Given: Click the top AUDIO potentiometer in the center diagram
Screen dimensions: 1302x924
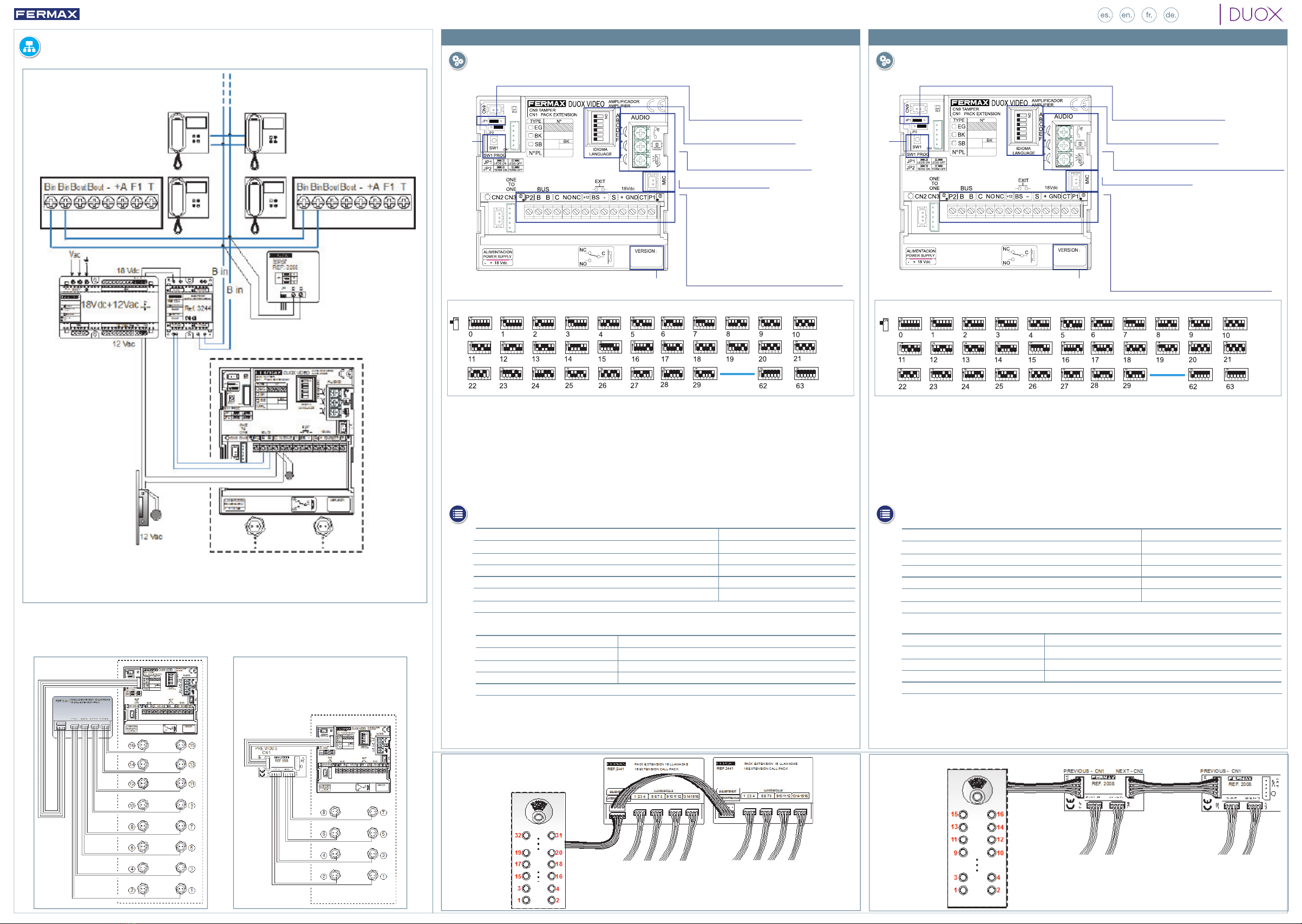Looking at the screenshot, I should pyautogui.click(x=641, y=134).
